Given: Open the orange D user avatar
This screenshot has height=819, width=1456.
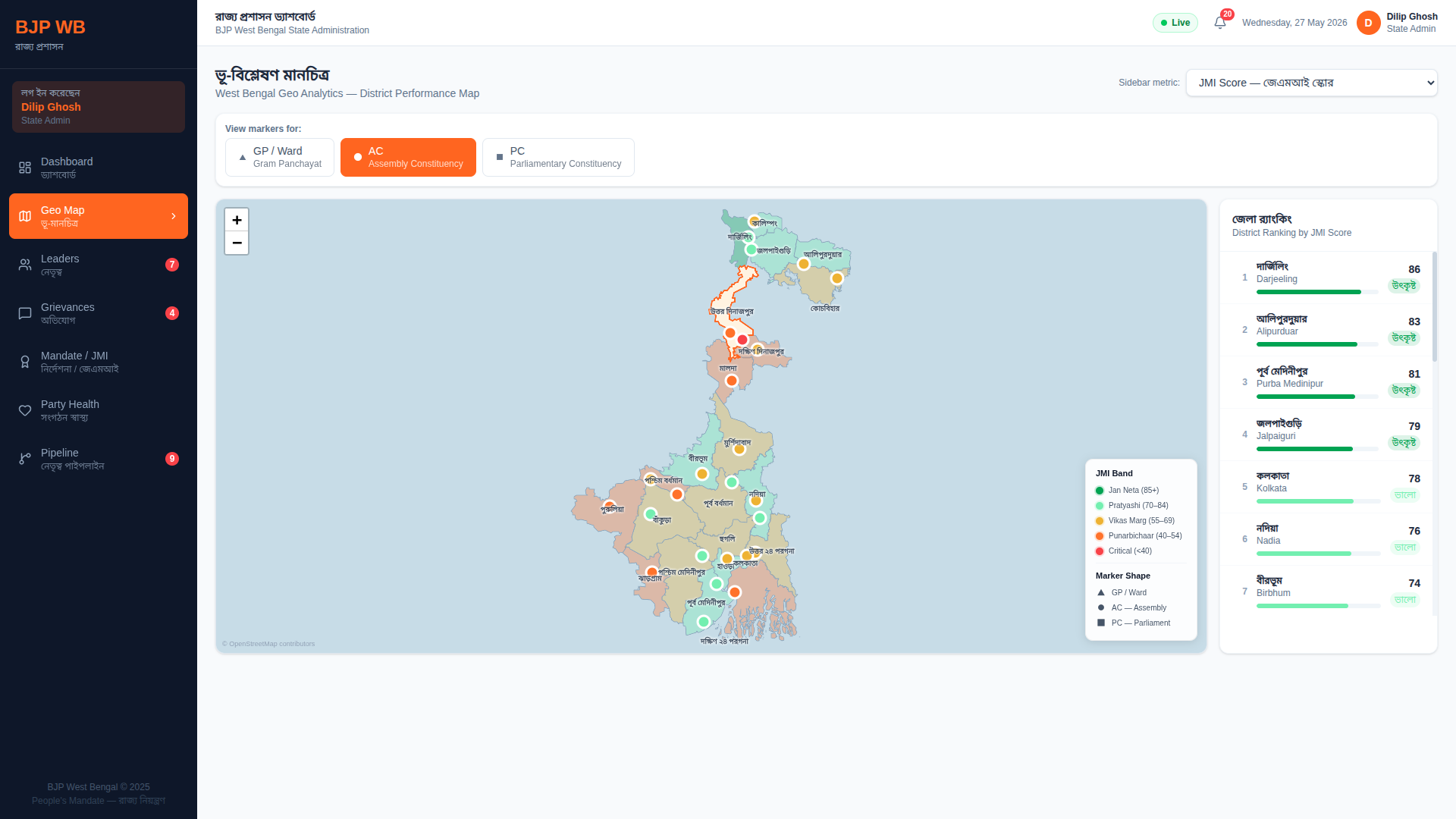Looking at the screenshot, I should click(1368, 23).
